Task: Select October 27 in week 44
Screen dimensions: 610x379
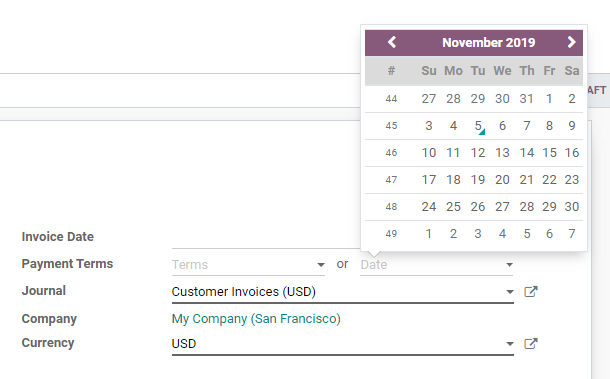Action: (429, 99)
